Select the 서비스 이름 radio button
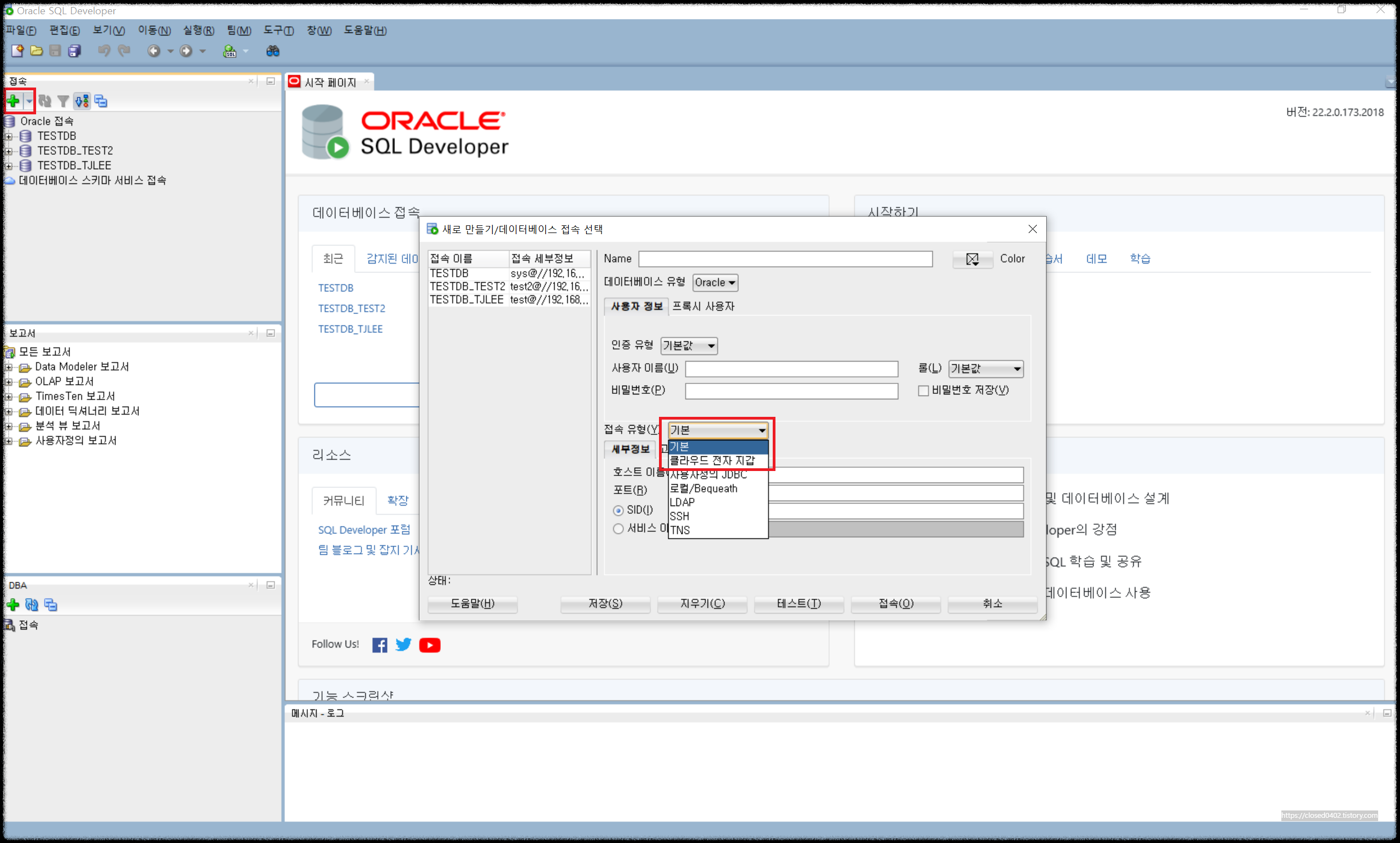The image size is (1400, 843). click(x=619, y=529)
